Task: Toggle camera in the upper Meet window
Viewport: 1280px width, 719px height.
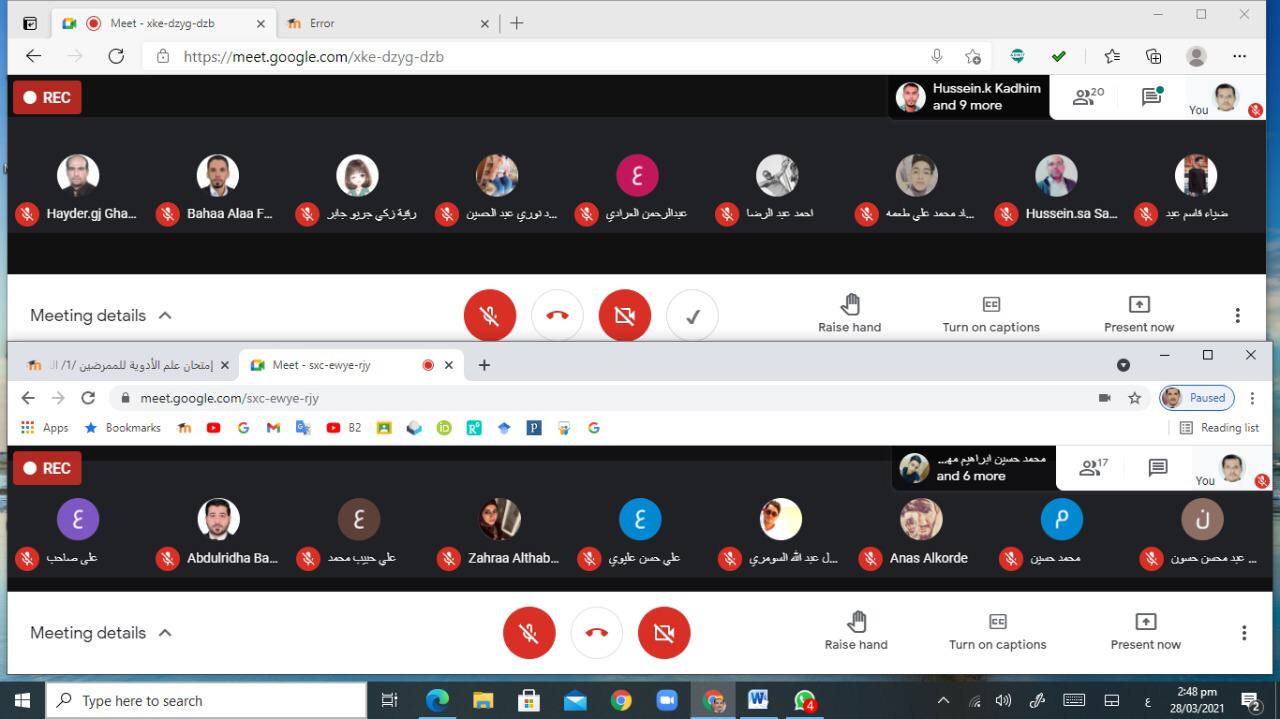Action: point(625,315)
